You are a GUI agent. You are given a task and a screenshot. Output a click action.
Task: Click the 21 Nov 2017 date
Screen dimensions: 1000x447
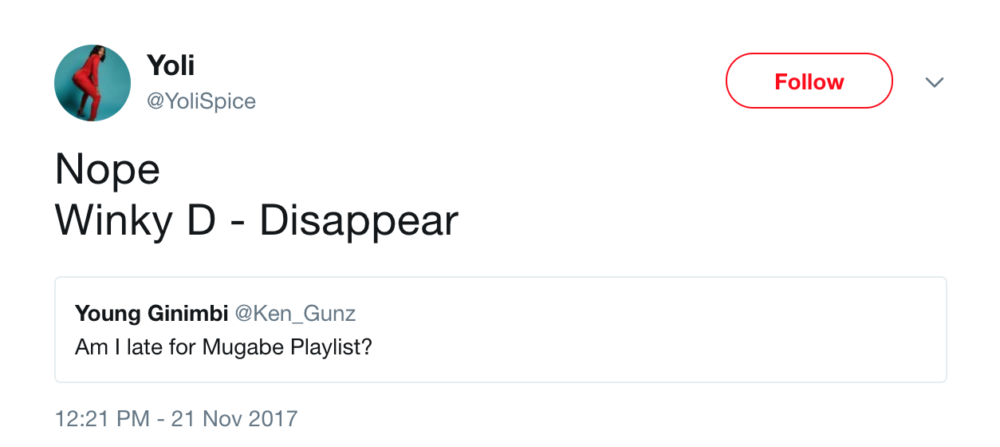pyautogui.click(x=236, y=418)
